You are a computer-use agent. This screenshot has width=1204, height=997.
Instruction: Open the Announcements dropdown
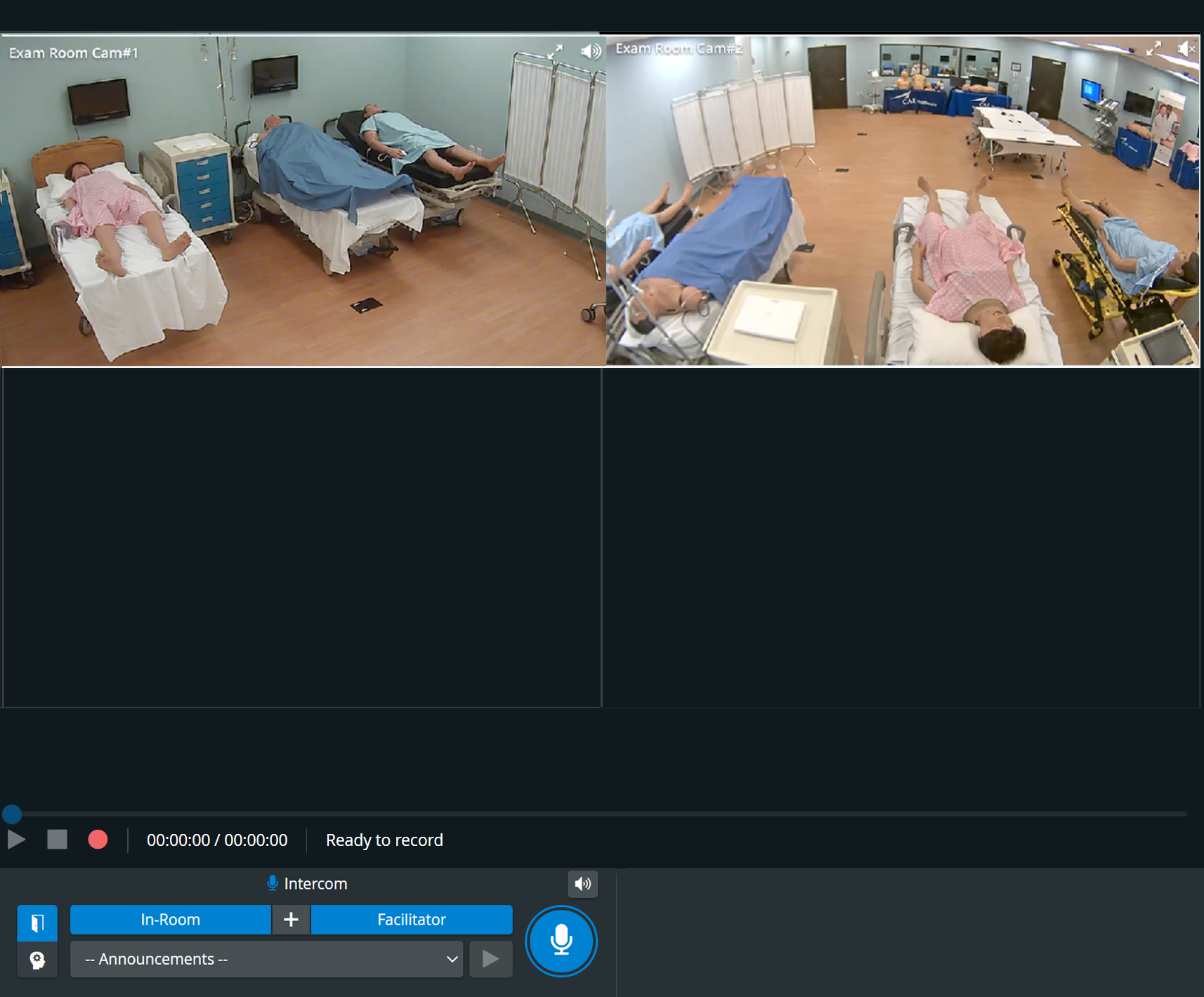click(x=266, y=959)
